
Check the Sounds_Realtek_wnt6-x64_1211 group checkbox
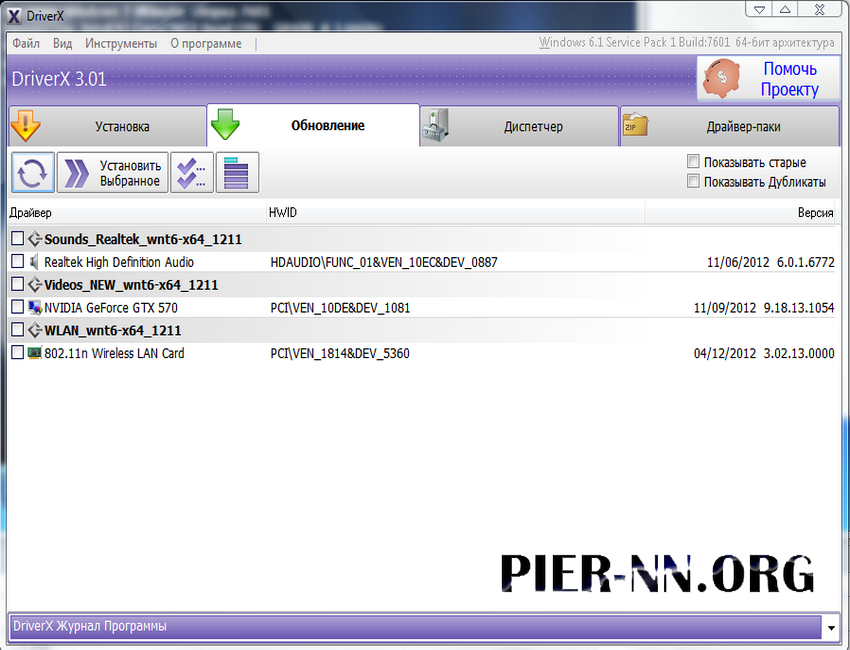[x=17, y=239]
